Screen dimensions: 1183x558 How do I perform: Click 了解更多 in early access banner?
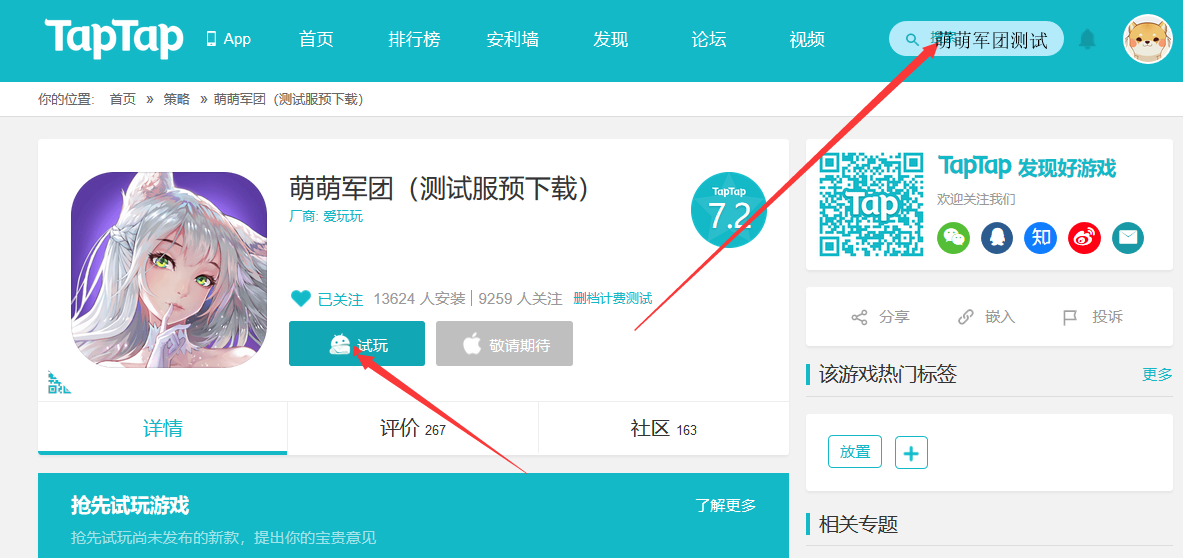click(726, 505)
